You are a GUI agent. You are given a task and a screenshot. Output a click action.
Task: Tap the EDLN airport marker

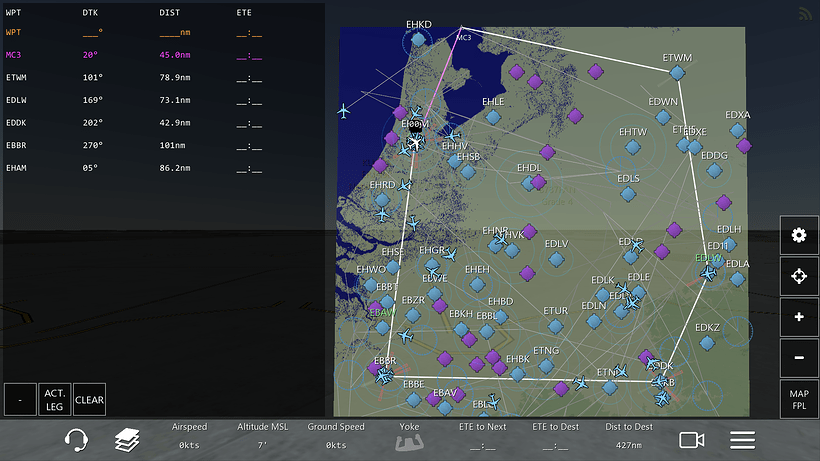594,321
